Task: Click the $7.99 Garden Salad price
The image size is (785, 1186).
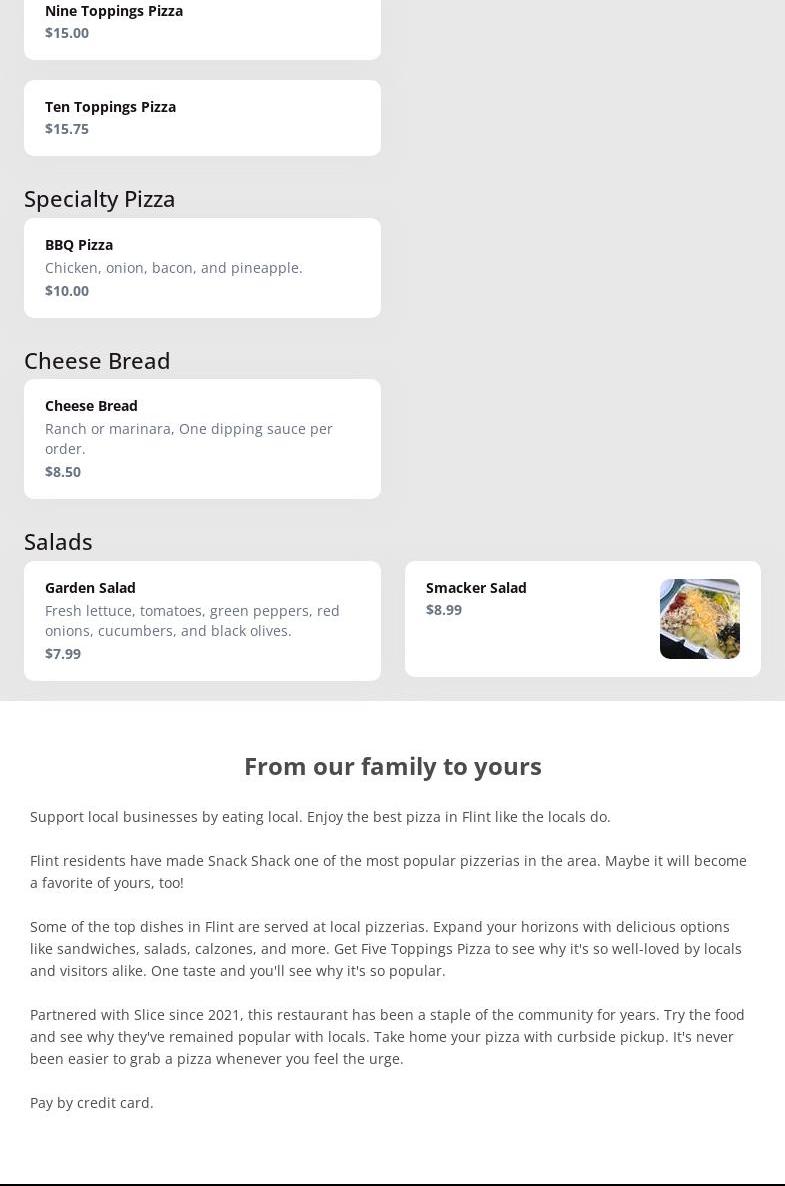Action: pyautogui.click(x=63, y=654)
